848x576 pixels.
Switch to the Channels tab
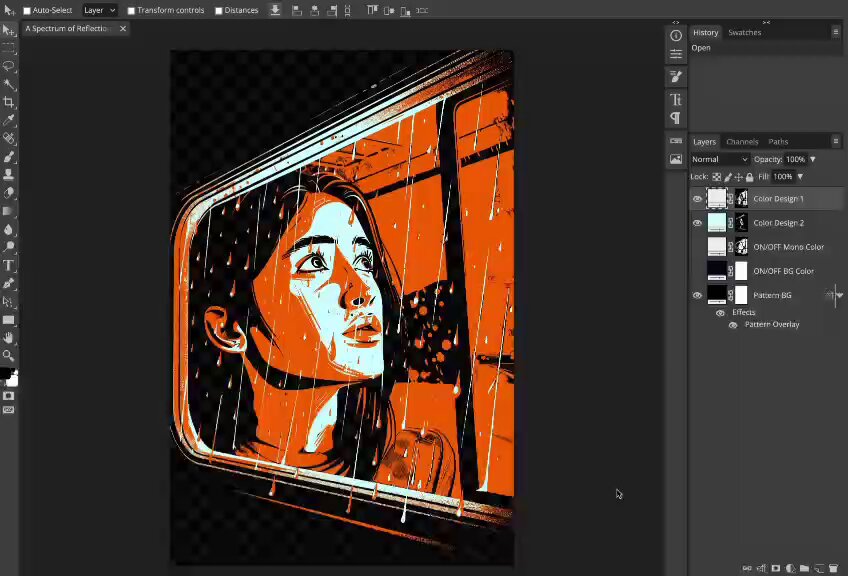pyautogui.click(x=742, y=142)
